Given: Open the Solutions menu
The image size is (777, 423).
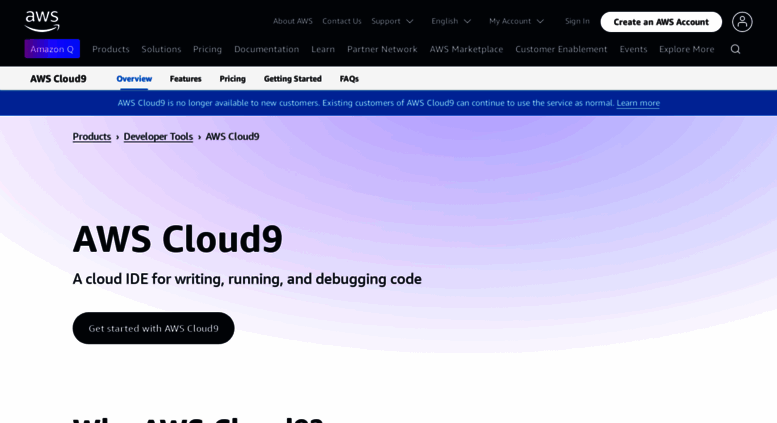Looking at the screenshot, I should coord(161,49).
